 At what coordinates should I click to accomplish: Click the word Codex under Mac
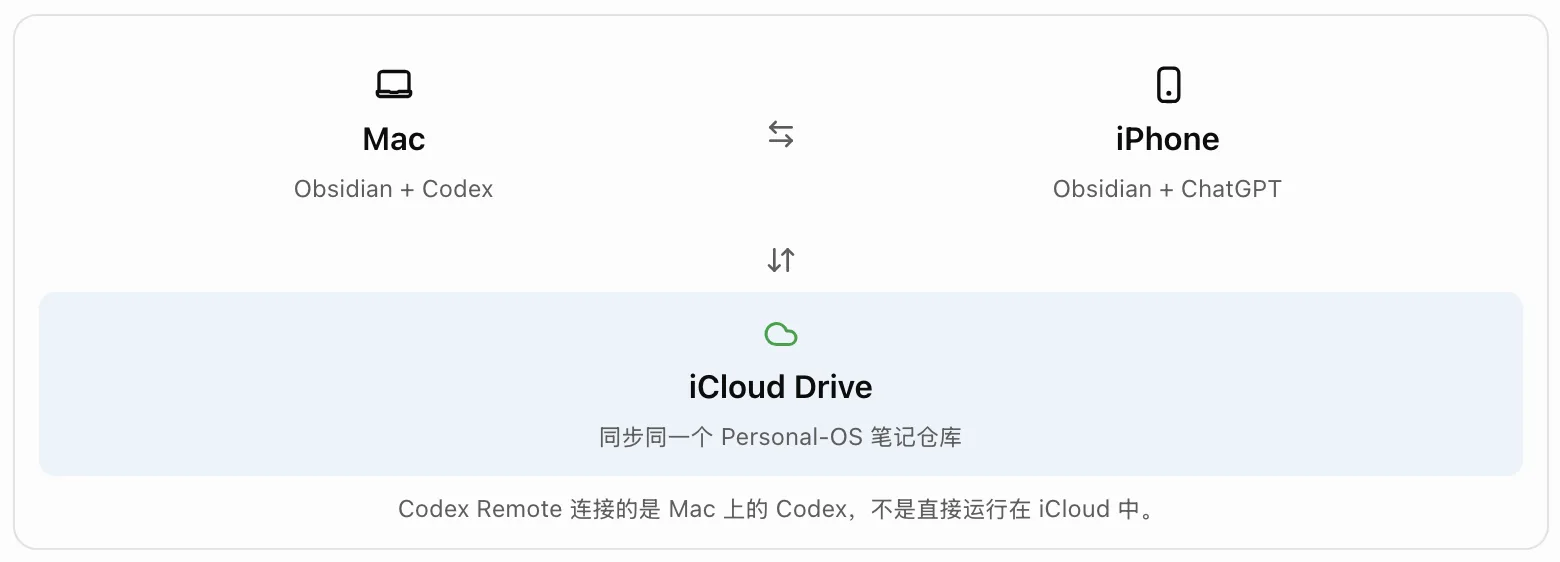pyautogui.click(x=458, y=189)
